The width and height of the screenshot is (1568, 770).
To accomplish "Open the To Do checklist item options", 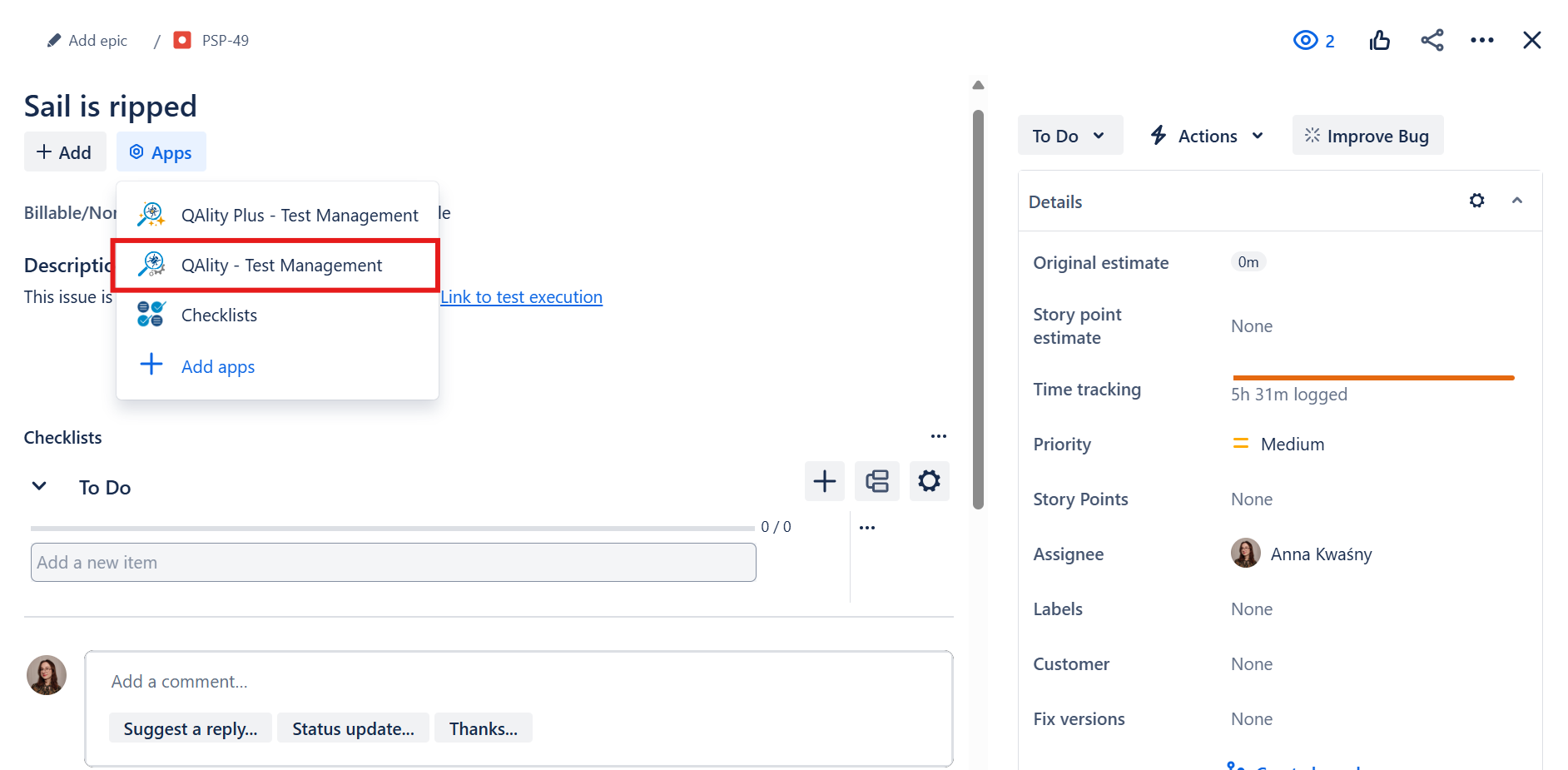I will click(867, 528).
